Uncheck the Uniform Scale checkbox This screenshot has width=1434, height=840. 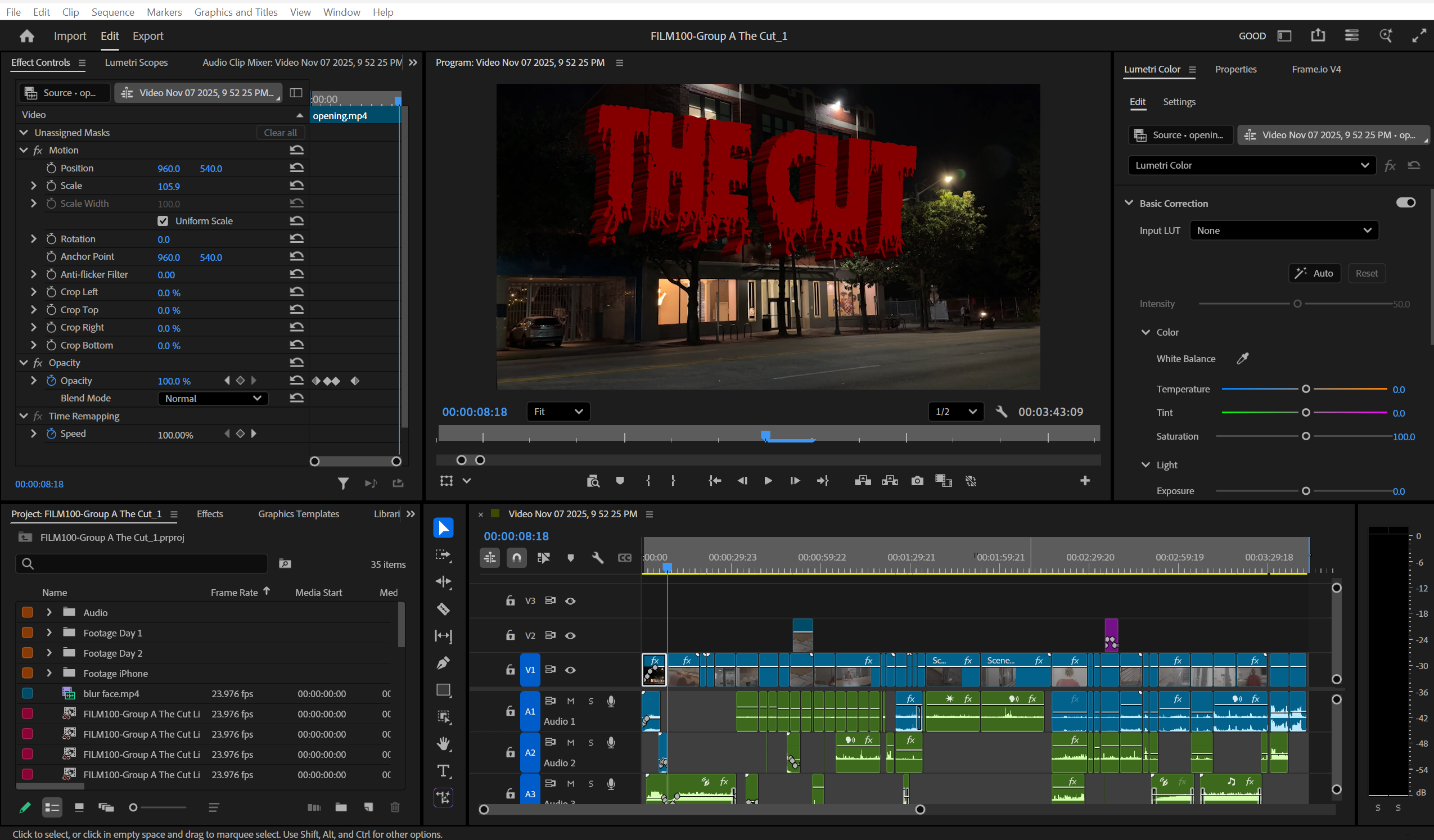pyautogui.click(x=163, y=221)
